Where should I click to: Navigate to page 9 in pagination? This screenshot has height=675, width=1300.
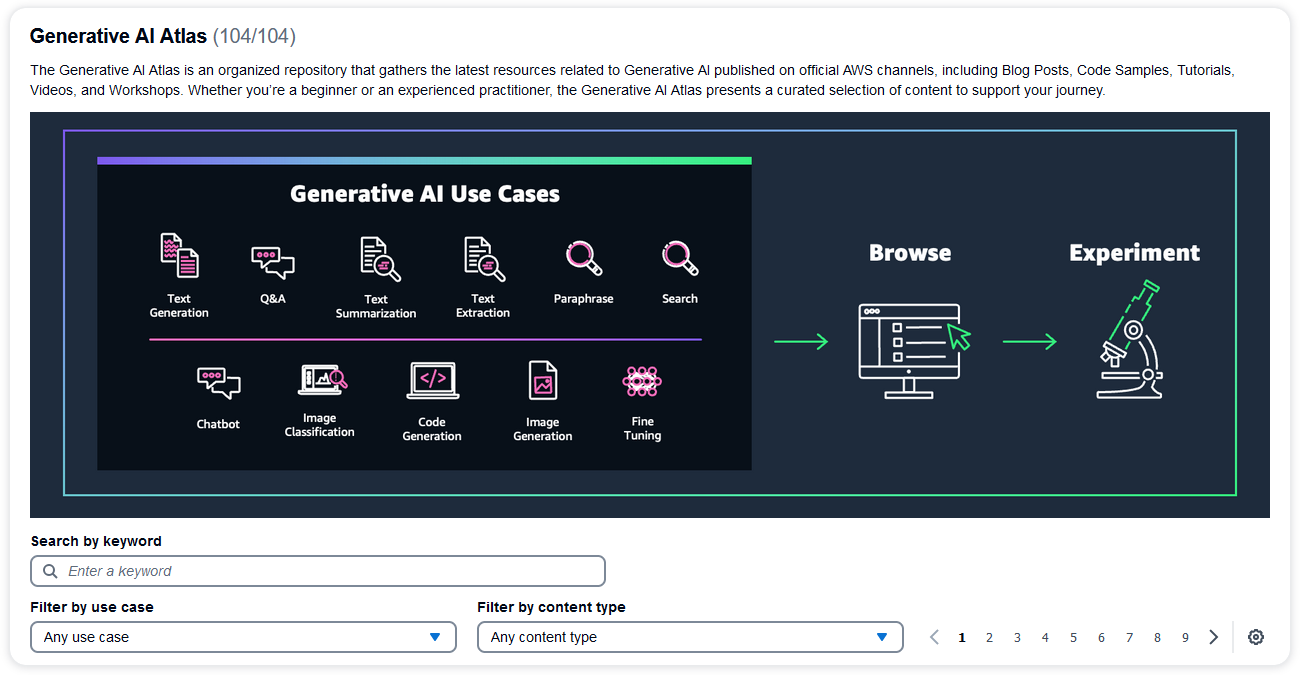(1185, 637)
